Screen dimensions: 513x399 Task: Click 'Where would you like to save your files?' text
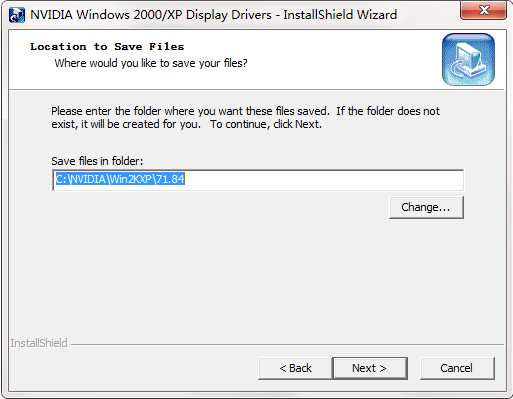(151, 63)
